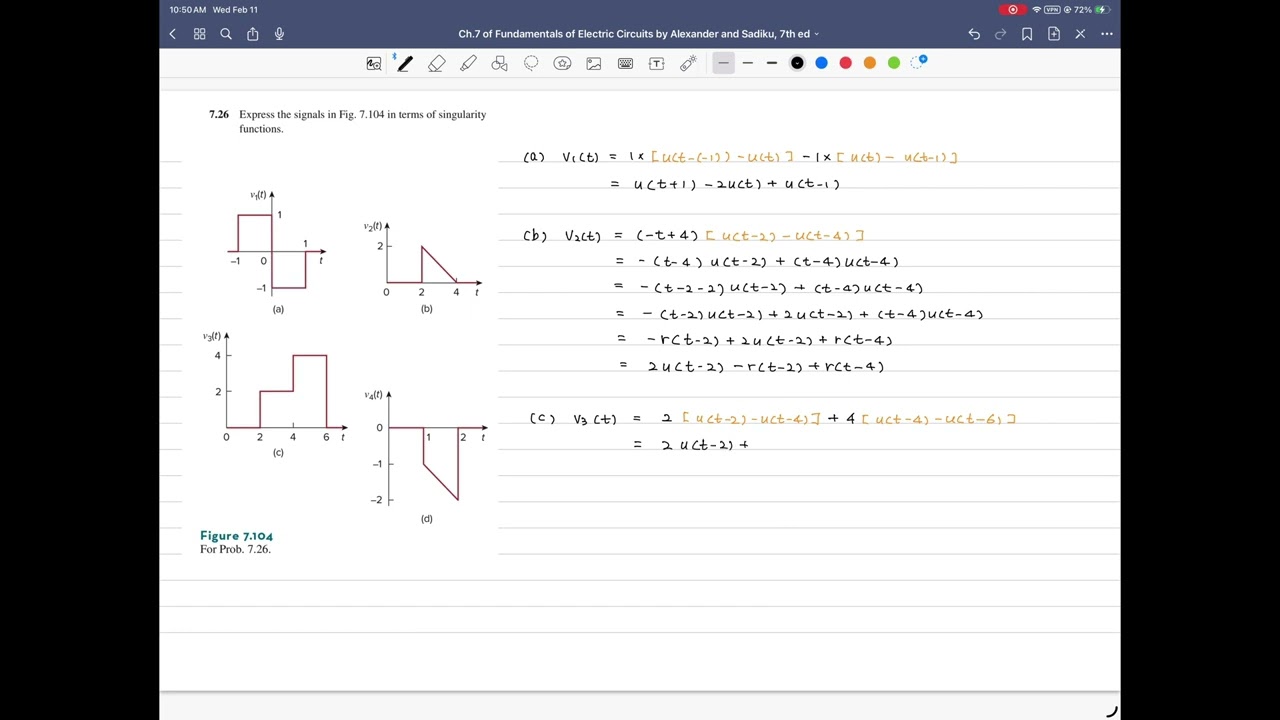This screenshot has width=1280, height=720.
Task: Start audio recording with microphone icon
Action: click(279, 34)
